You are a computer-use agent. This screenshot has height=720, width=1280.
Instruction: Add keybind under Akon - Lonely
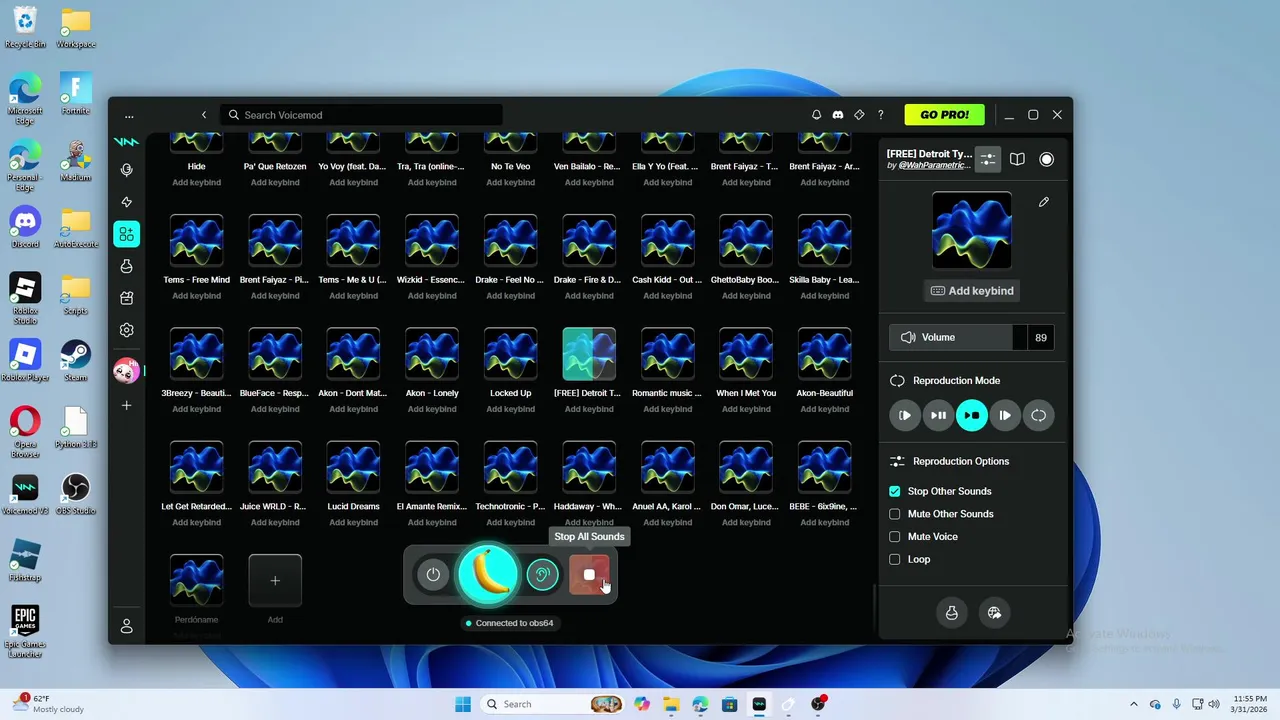click(x=432, y=409)
